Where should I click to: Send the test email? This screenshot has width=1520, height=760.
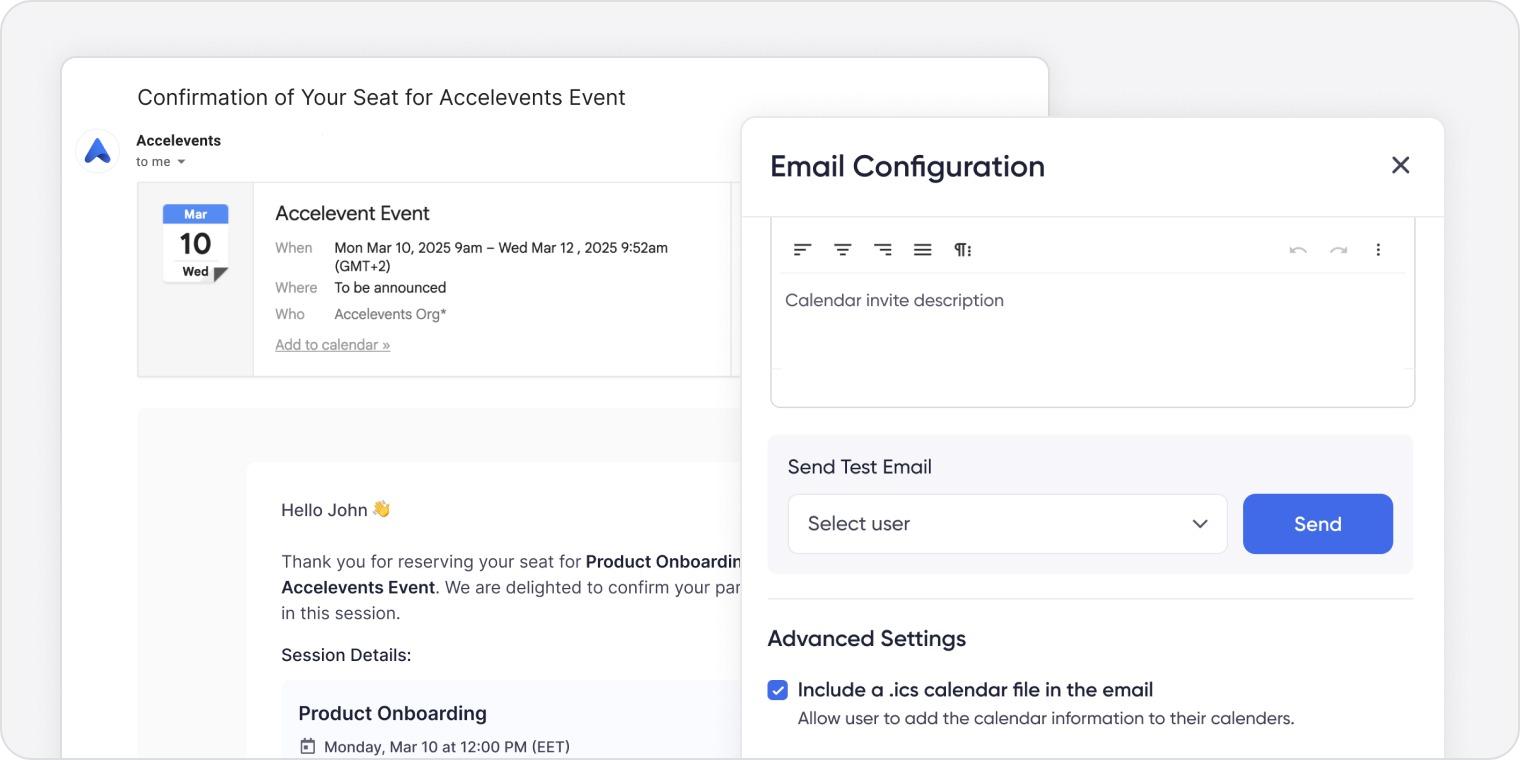pos(1317,524)
